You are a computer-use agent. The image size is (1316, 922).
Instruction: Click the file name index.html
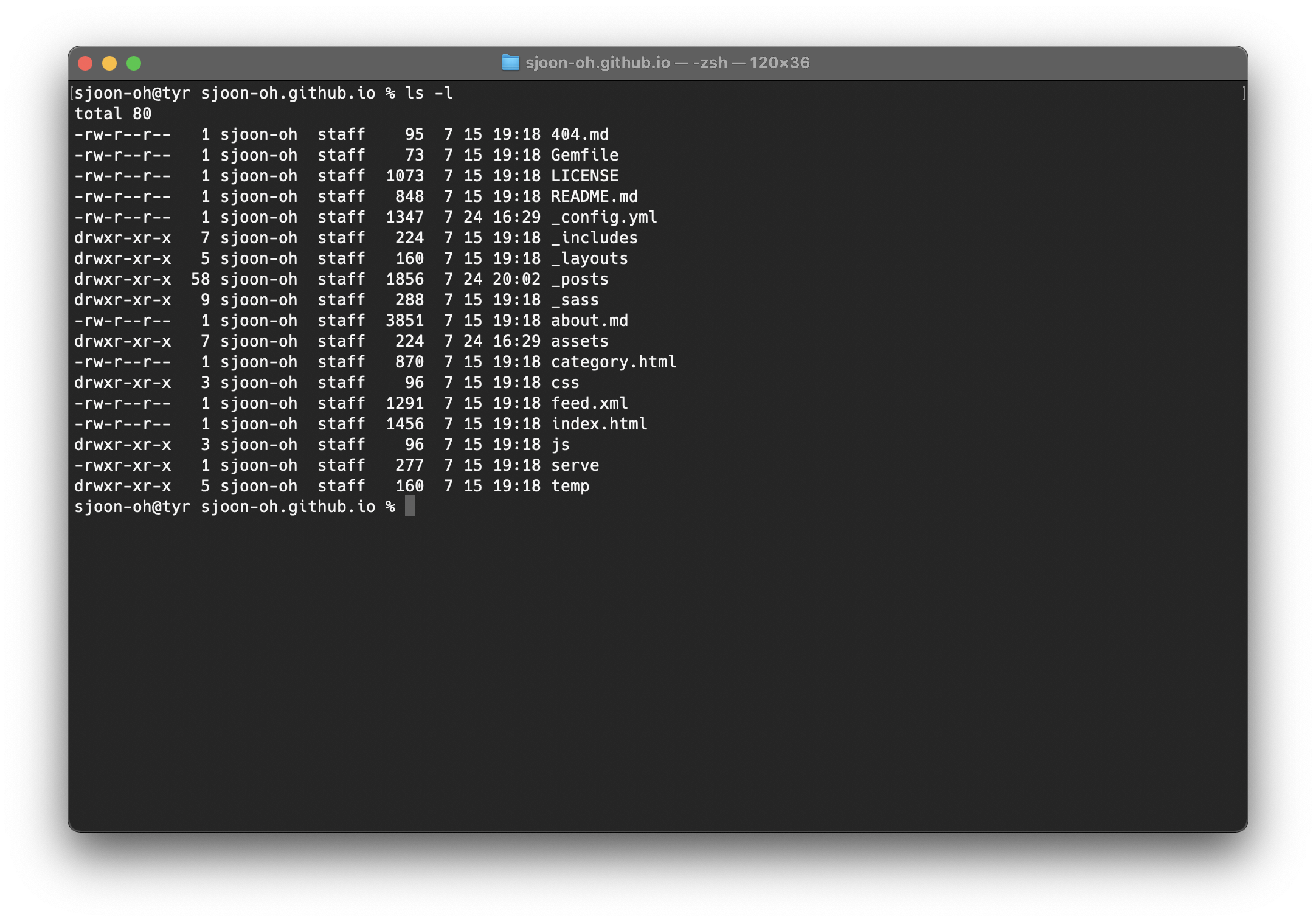tap(599, 424)
